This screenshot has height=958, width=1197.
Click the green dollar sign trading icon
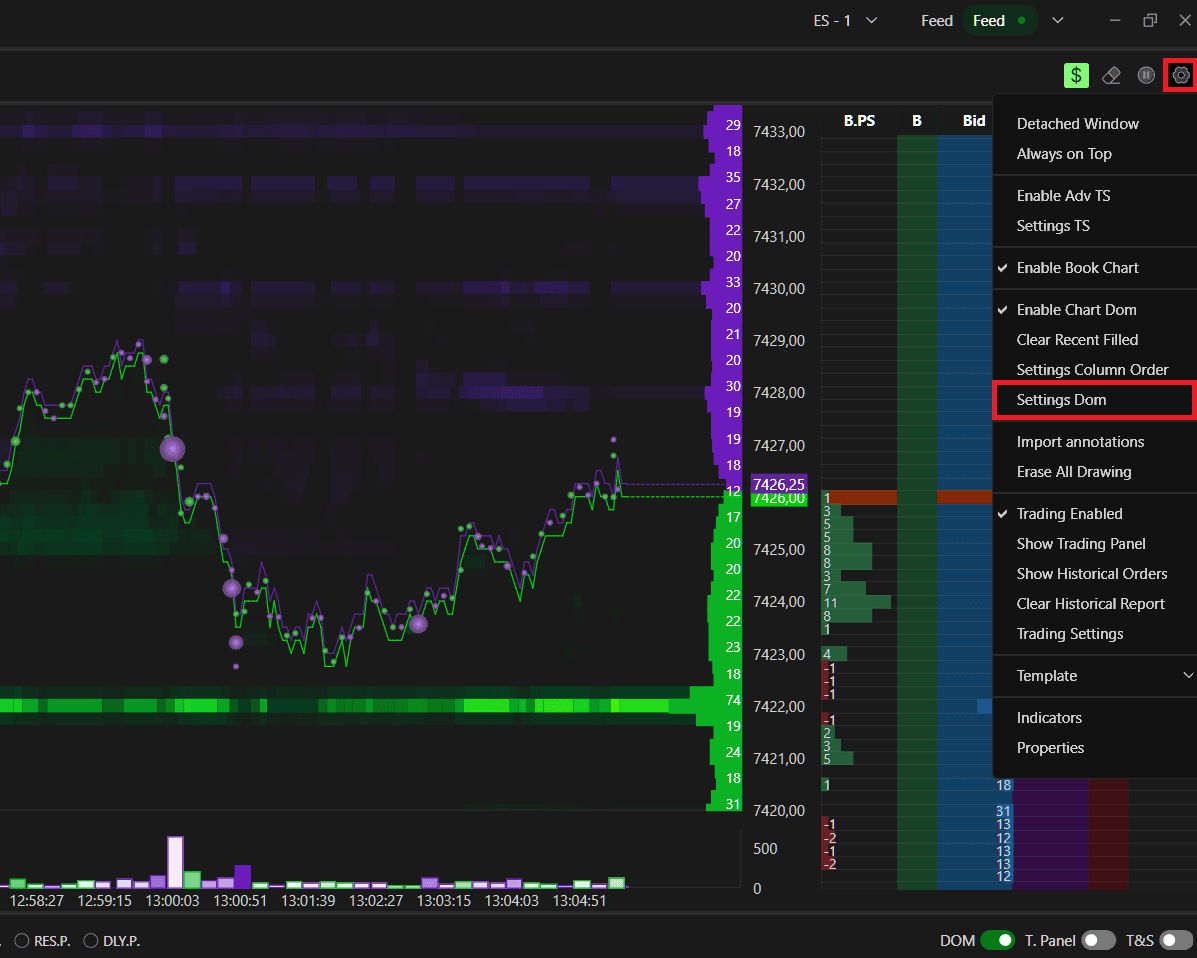click(1076, 75)
